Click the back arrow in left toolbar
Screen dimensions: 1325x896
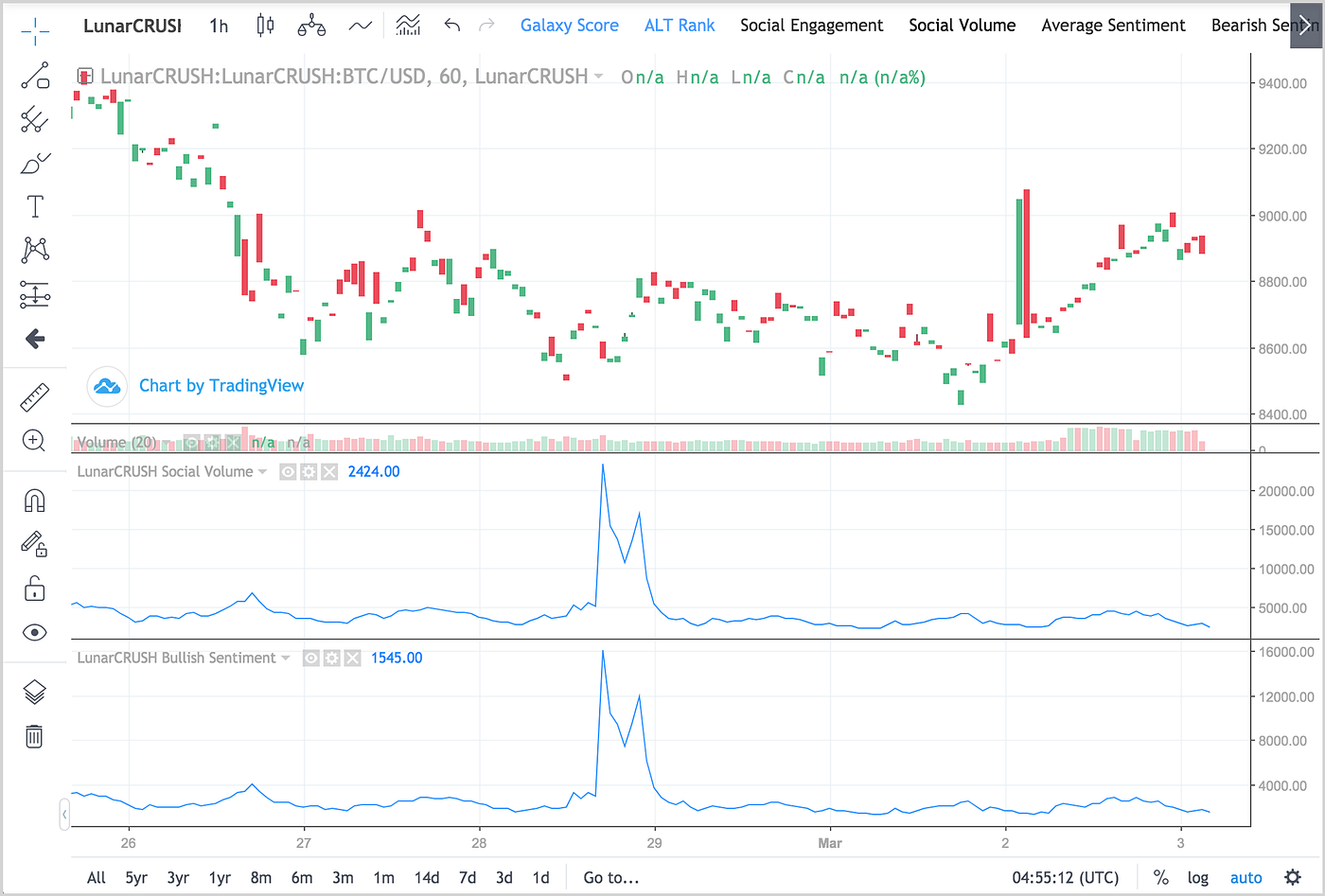pyautogui.click(x=35, y=339)
